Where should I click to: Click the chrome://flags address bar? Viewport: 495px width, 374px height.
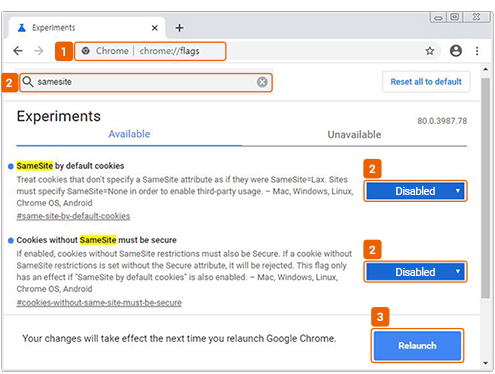click(x=150, y=51)
